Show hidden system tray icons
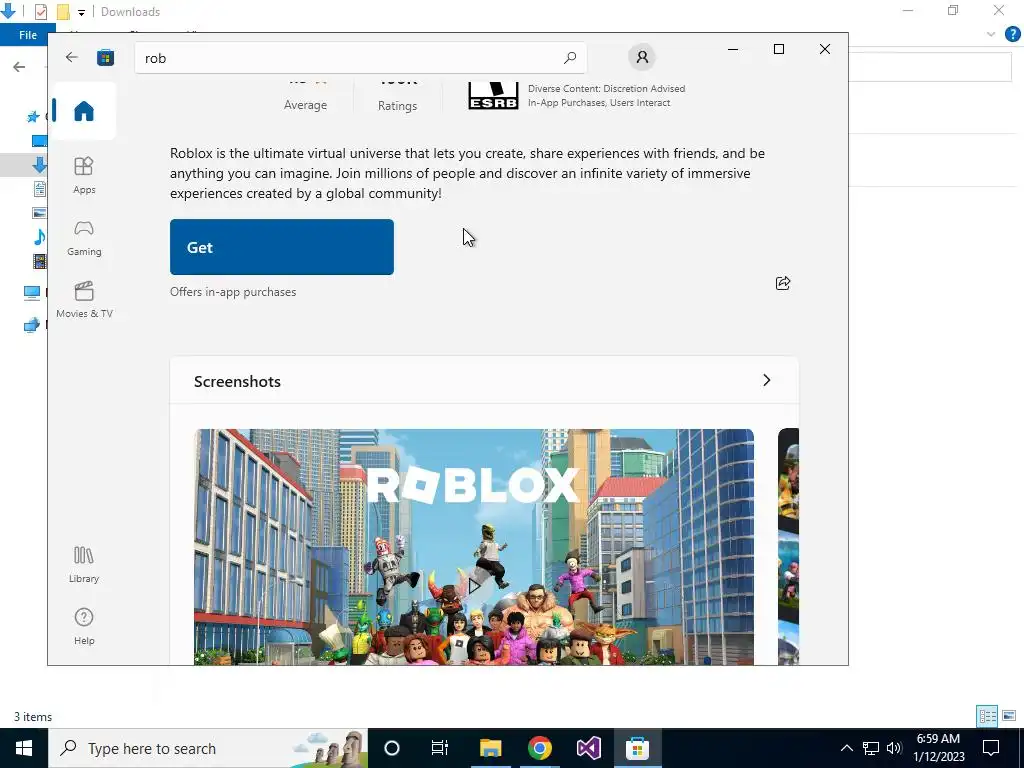1024x768 pixels. (846, 748)
